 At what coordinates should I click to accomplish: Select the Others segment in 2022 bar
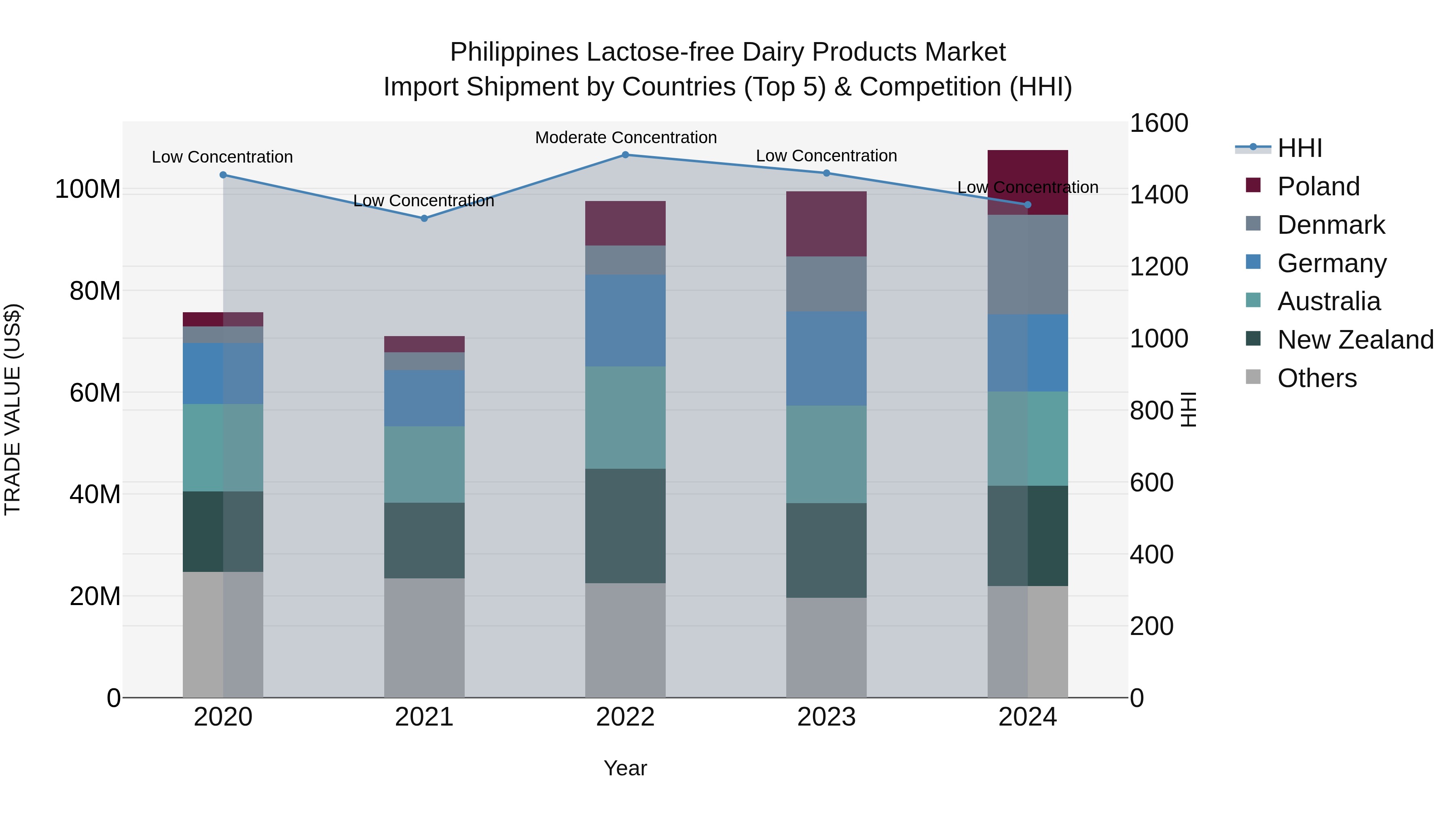[x=625, y=640]
